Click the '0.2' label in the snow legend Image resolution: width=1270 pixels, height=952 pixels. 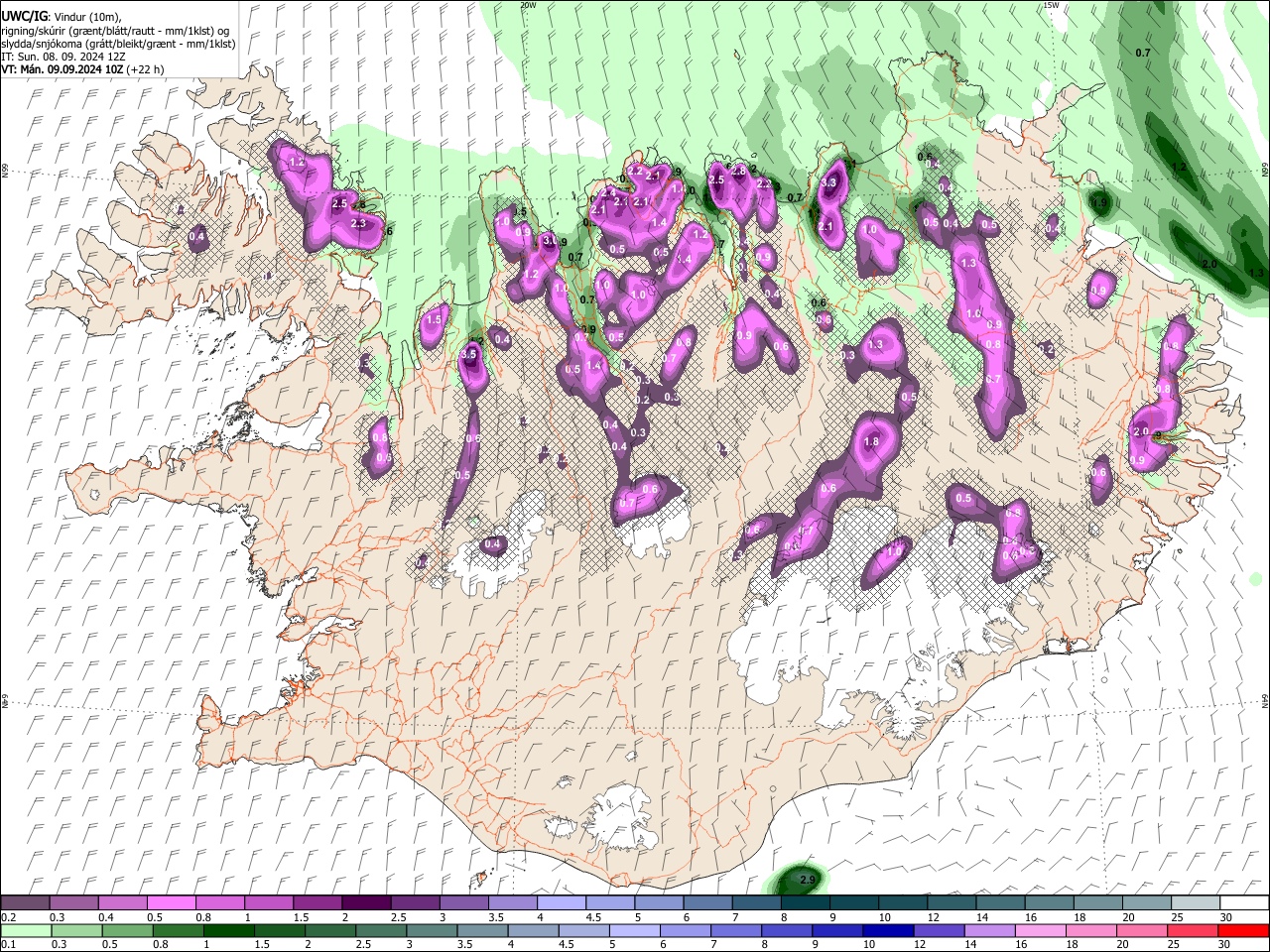[10, 917]
